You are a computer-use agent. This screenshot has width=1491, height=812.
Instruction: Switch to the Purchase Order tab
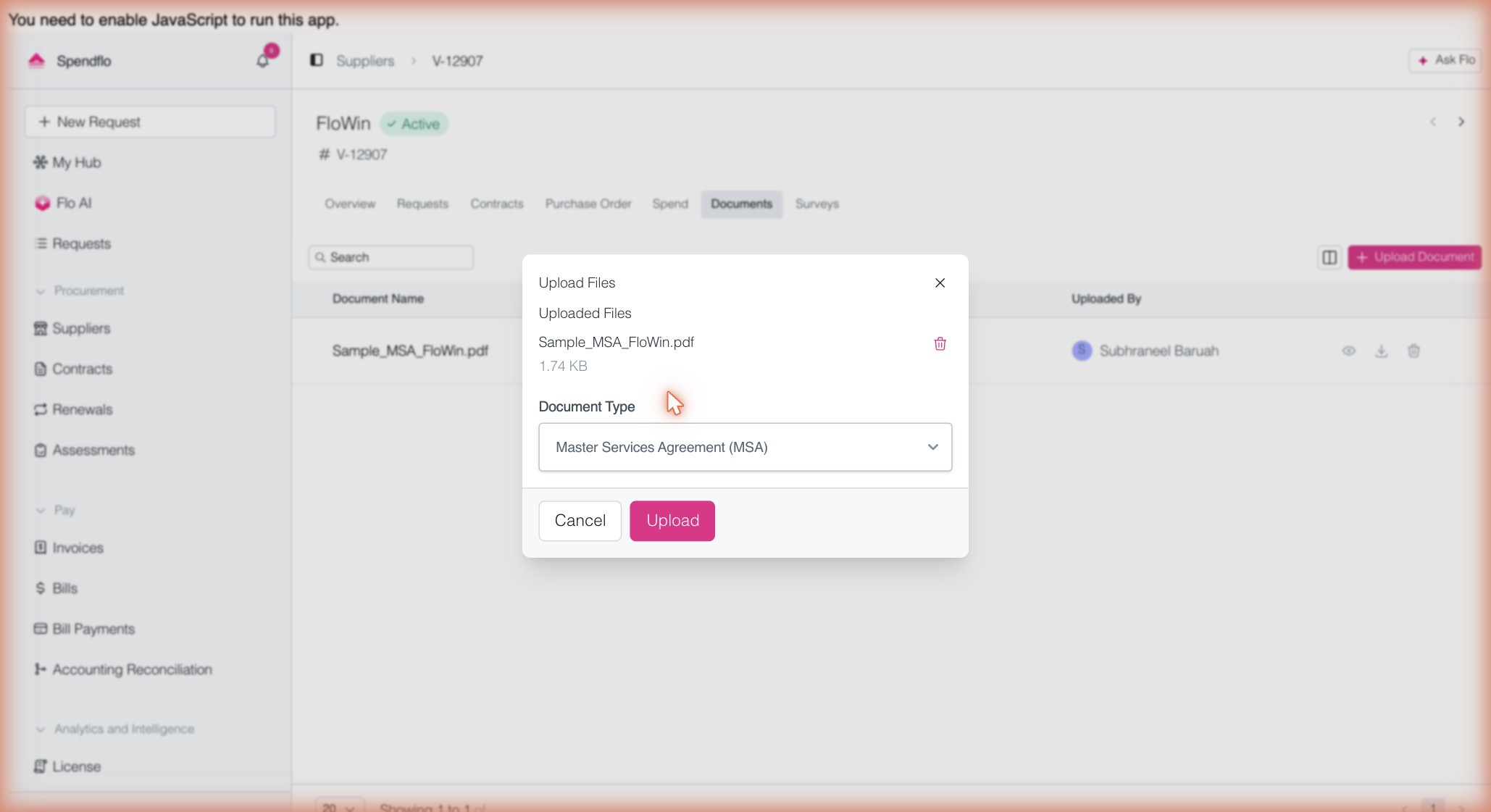click(588, 204)
